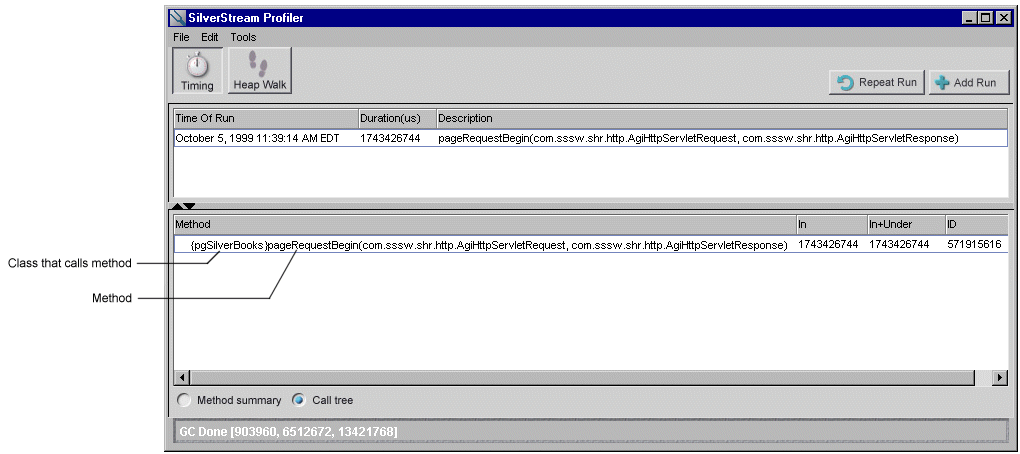Open the Edit menu
Image resolution: width=1020 pixels, height=454 pixels.
click(x=209, y=37)
